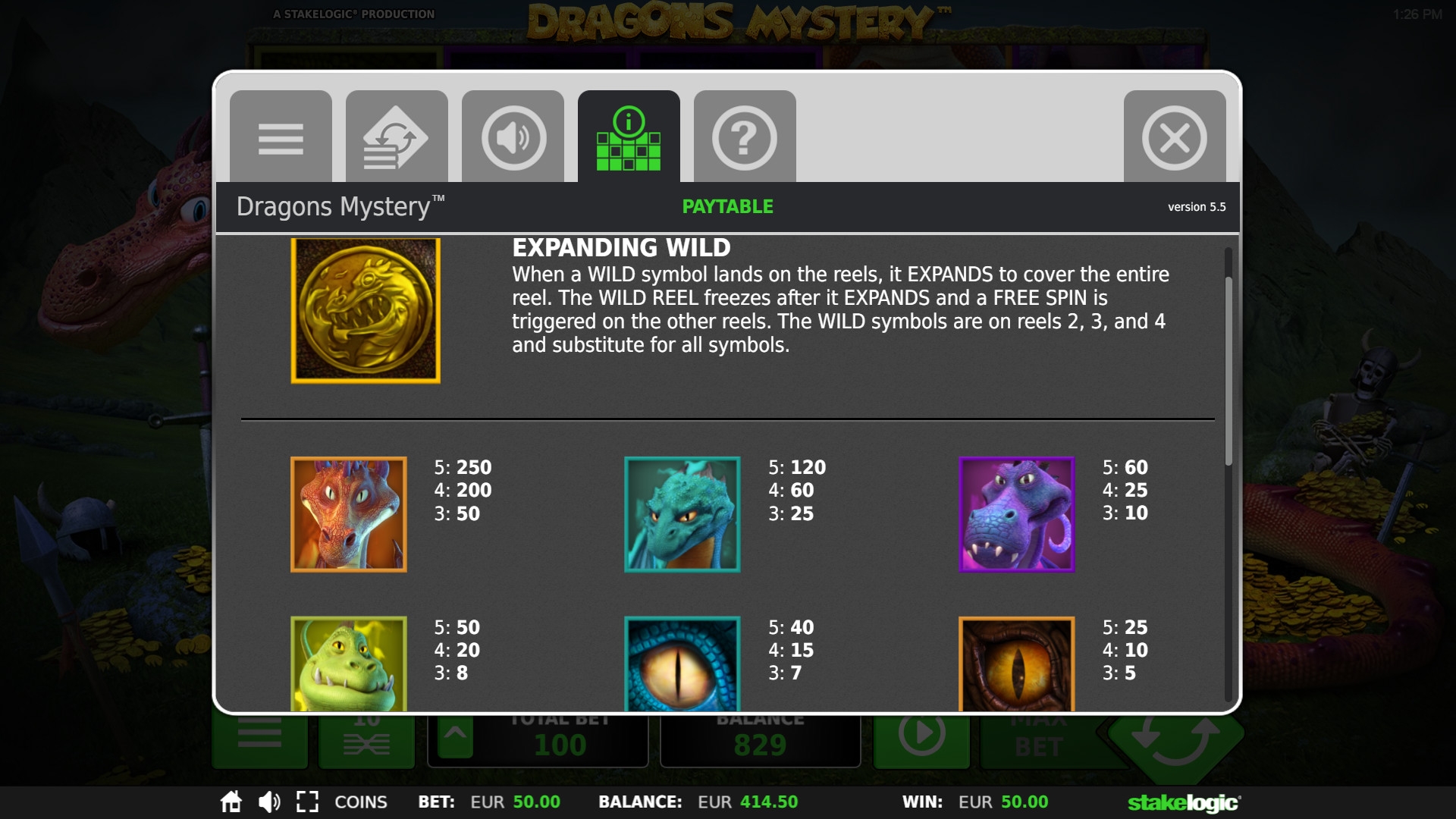Toggle the COINS display label
Screen dimensions: 1456x819
tap(361, 802)
